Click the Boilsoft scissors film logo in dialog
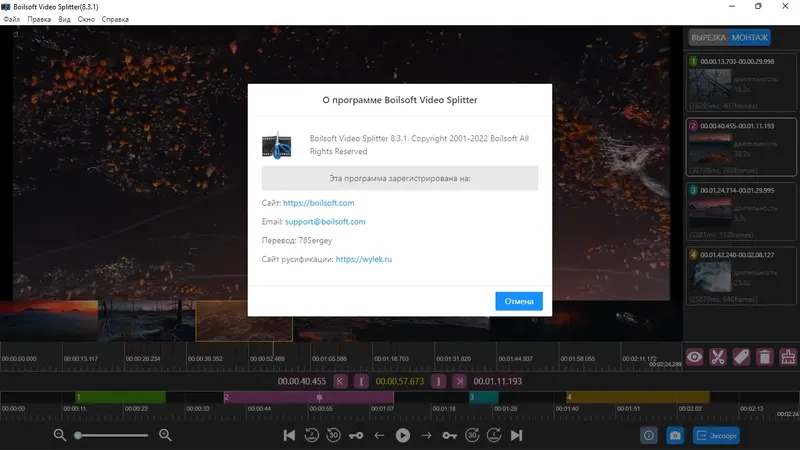Screen dimensions: 800x450 (277, 145)
